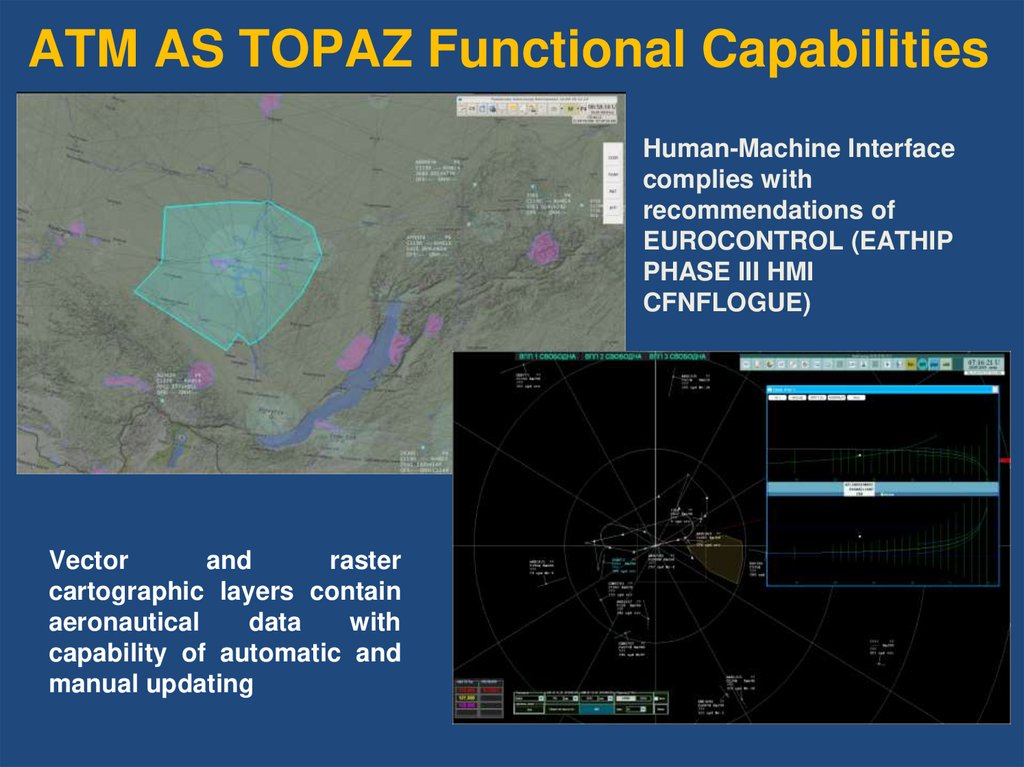
Task: Toggle the checkbox in radar bottom panel
Action: [656, 698]
